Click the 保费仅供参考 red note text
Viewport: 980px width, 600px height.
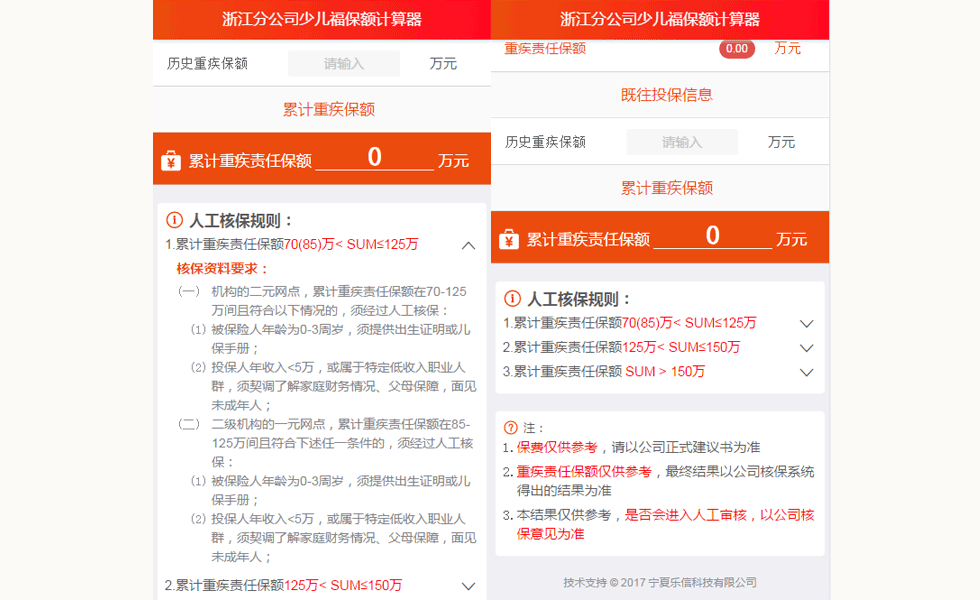[557, 448]
